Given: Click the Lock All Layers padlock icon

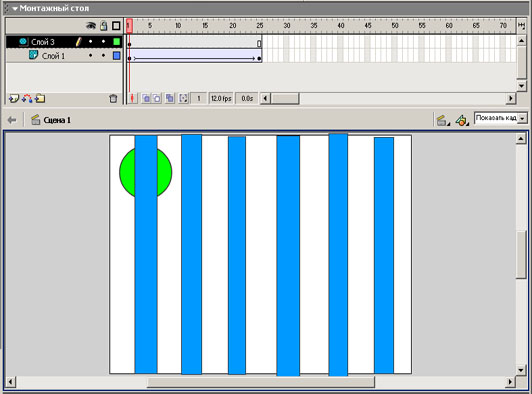Looking at the screenshot, I should point(104,26).
